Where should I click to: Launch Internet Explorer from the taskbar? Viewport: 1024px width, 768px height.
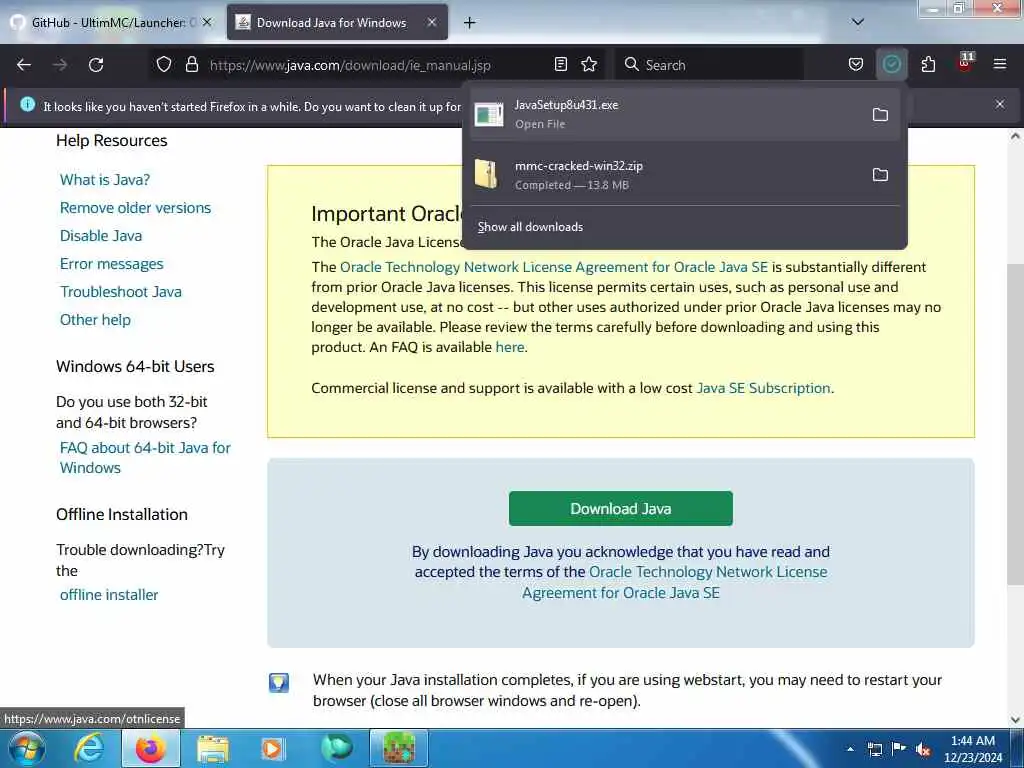[89, 748]
